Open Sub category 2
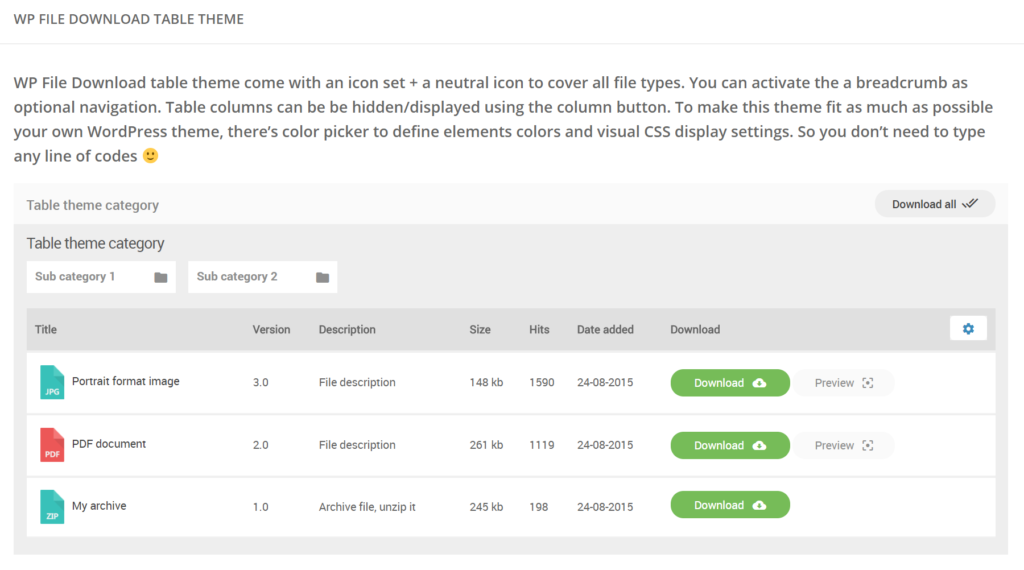Viewport: 1024px width, 570px height. tap(263, 277)
